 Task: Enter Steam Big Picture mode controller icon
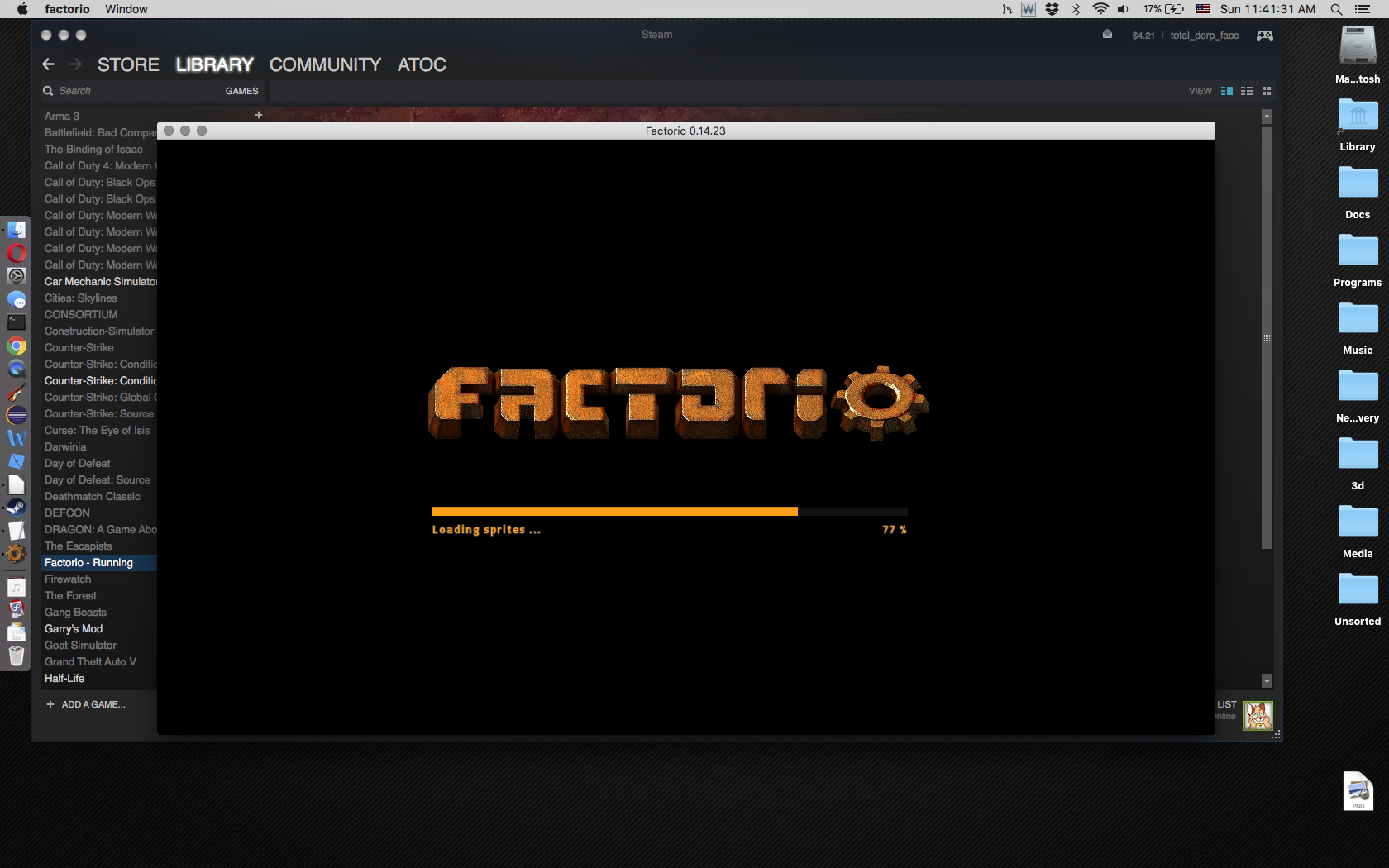[x=1265, y=35]
